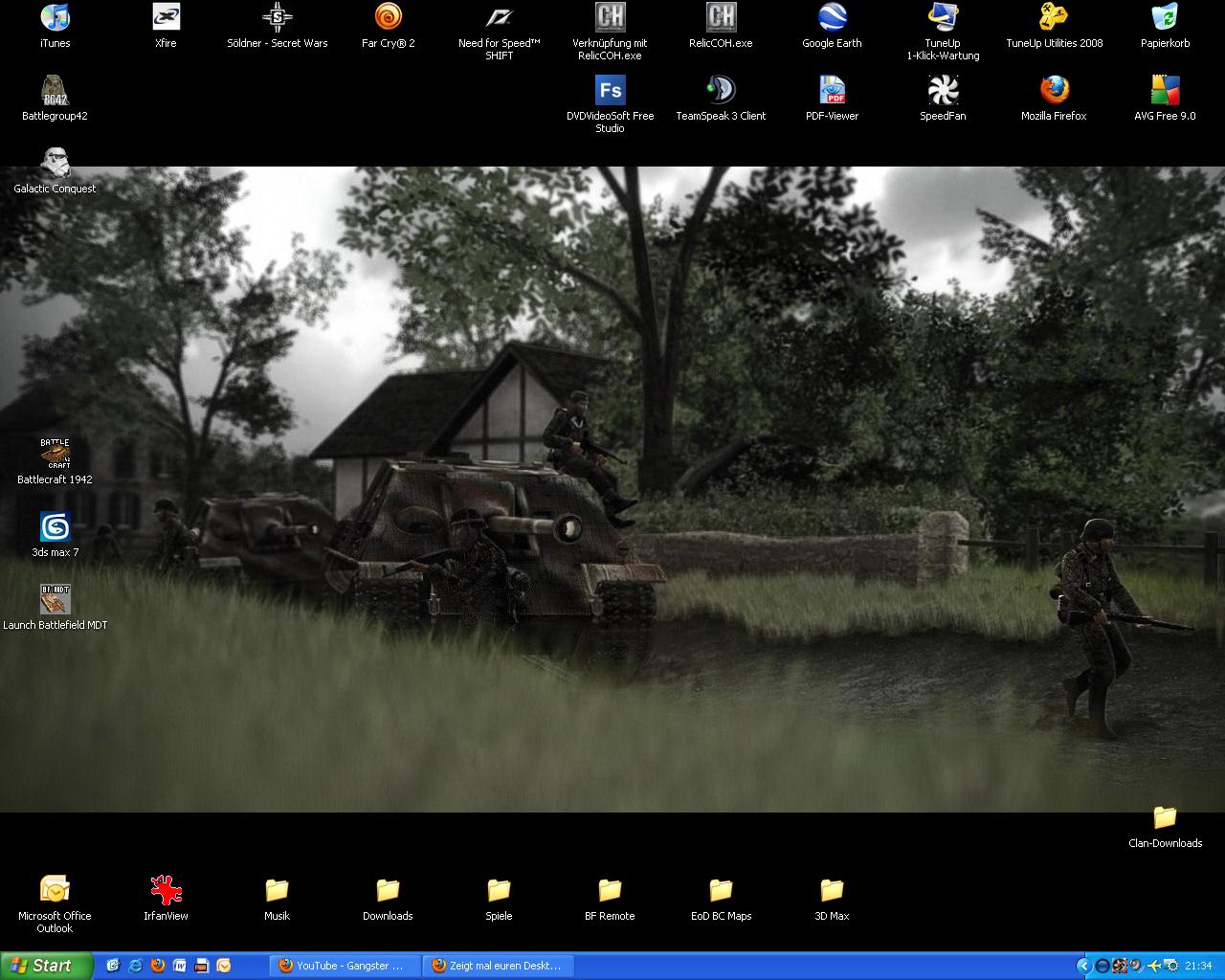Select the Söldner - Secret Wars shortcut
Viewport: 1225px width, 980px height.
[x=277, y=26]
